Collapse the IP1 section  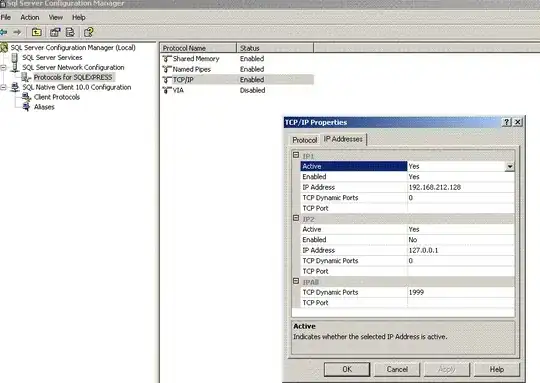[x=296, y=155]
